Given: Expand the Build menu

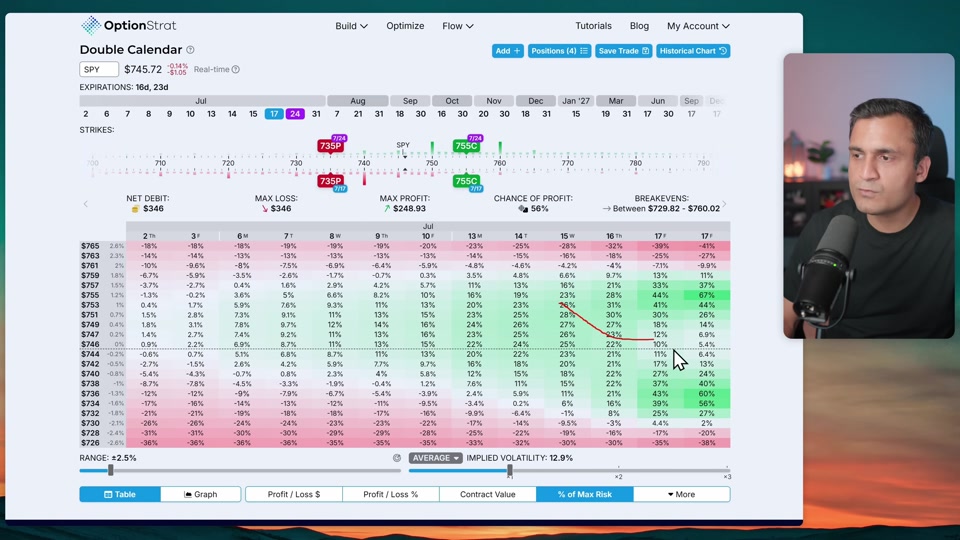Looking at the screenshot, I should (x=351, y=26).
